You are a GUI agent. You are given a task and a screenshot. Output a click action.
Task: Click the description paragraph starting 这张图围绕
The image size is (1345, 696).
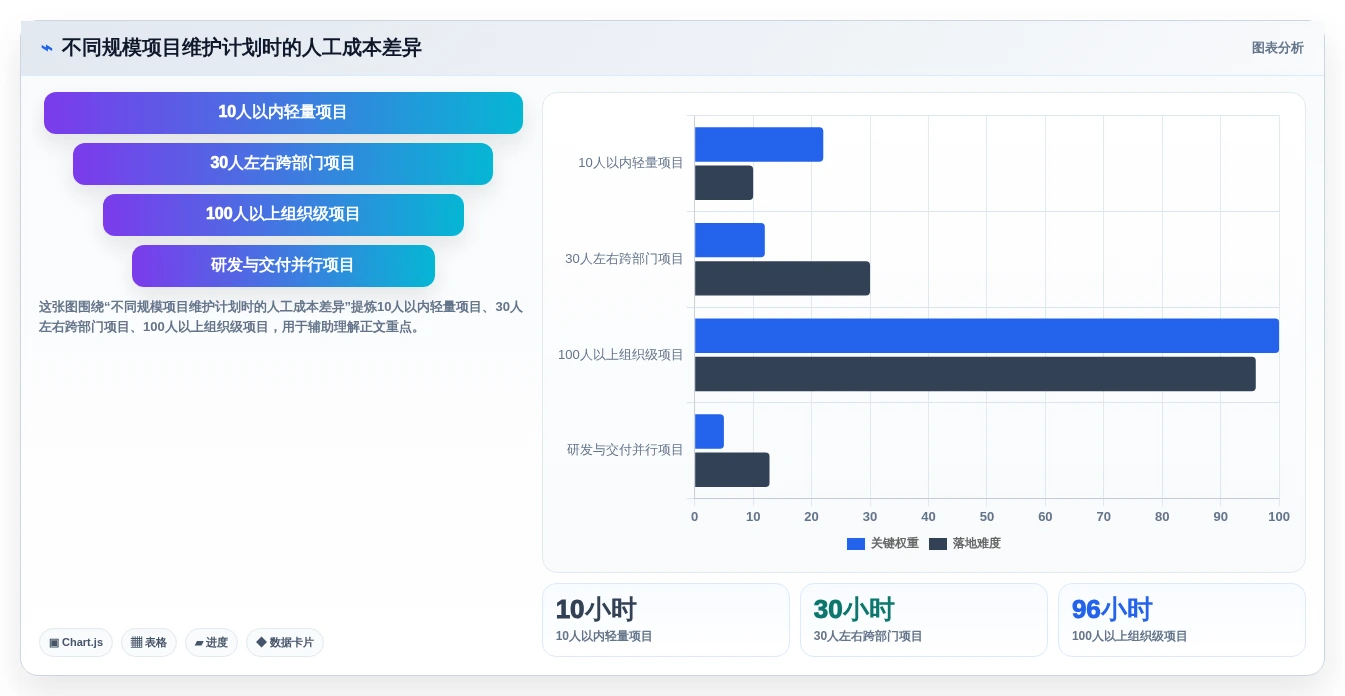click(281, 317)
